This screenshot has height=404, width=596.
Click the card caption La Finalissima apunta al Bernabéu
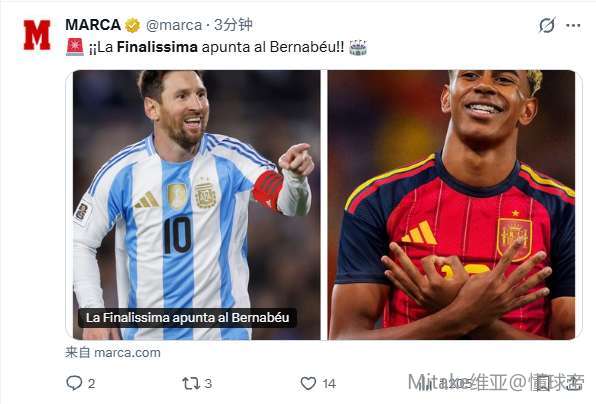(x=187, y=317)
